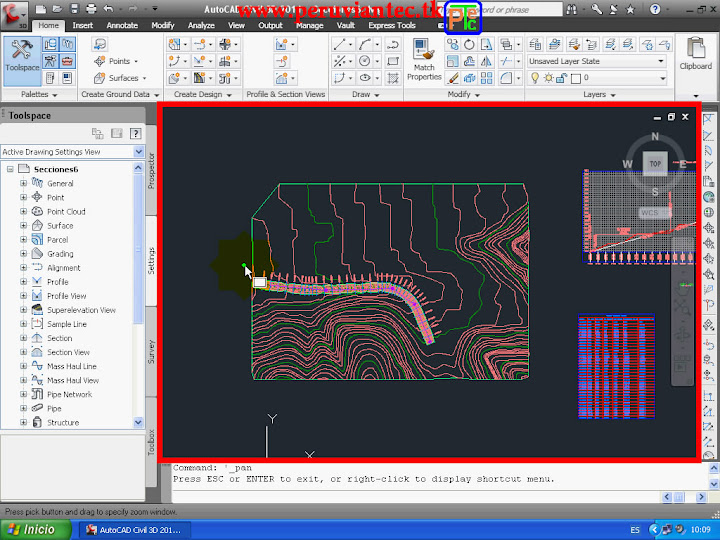Image resolution: width=720 pixels, height=540 pixels.
Task: Click Inicio start button
Action: [x=35, y=529]
